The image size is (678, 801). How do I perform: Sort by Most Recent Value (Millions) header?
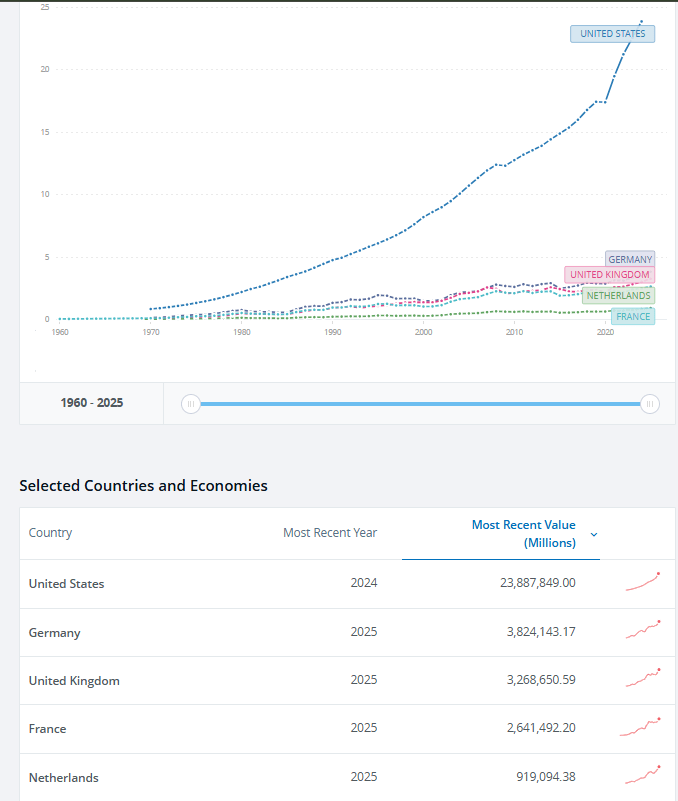524,534
